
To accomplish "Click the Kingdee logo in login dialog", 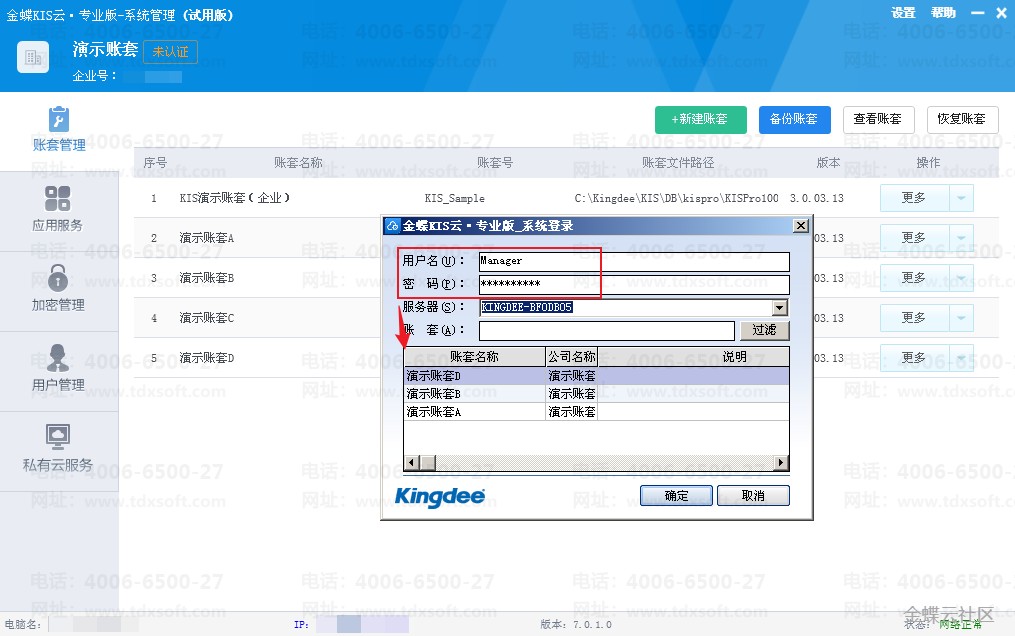I will coord(440,497).
